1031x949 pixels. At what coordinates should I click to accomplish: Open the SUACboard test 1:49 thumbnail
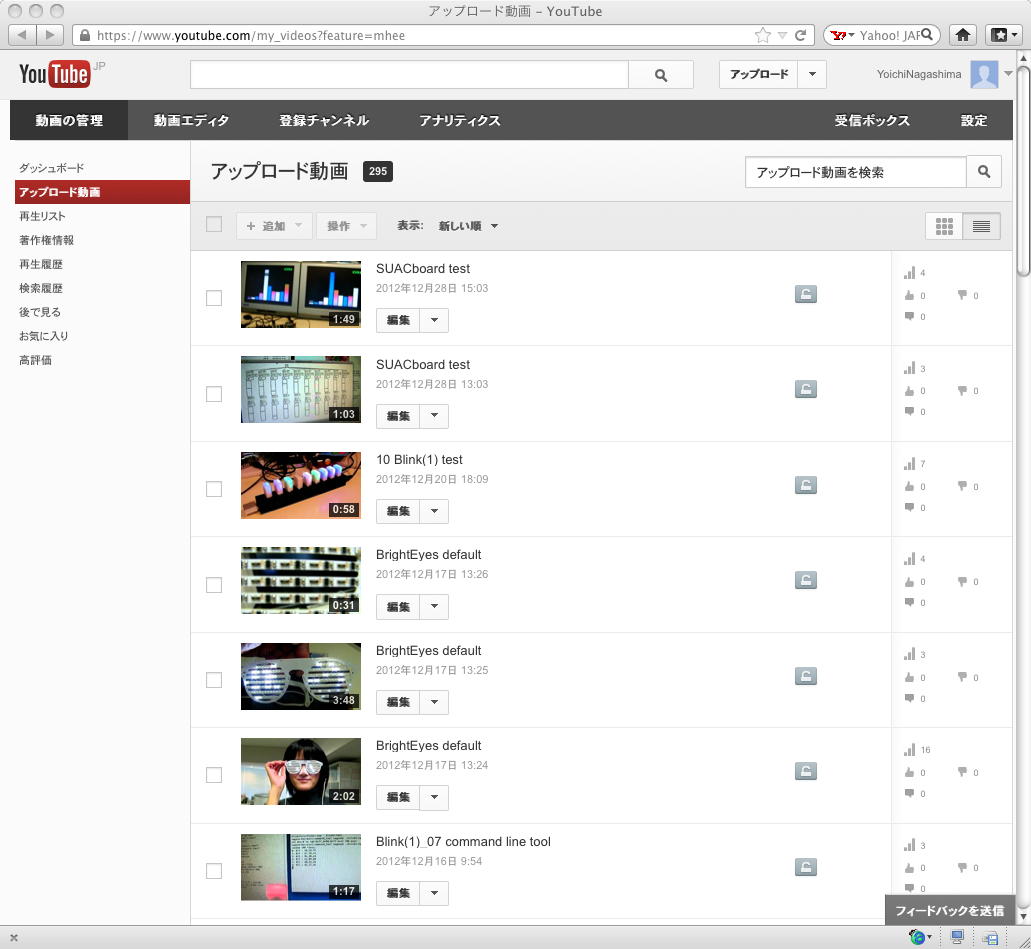point(300,294)
